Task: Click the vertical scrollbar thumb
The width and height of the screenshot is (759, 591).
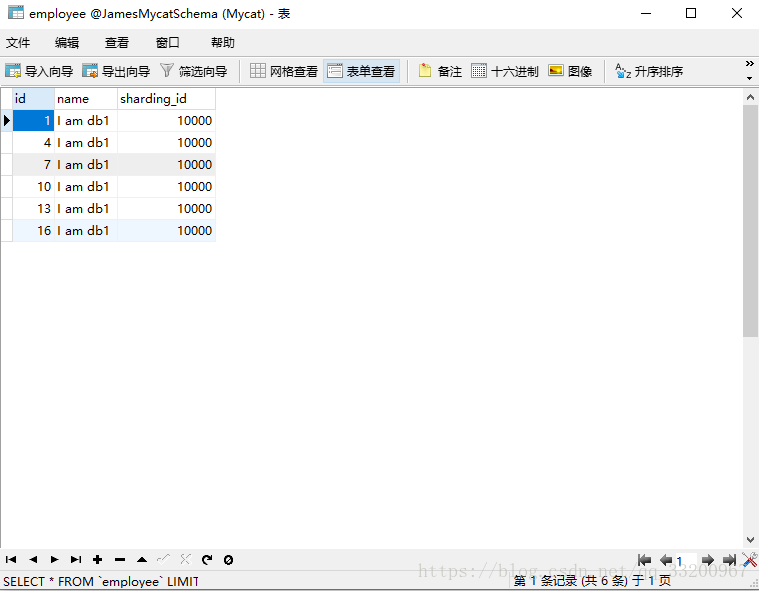Action: (x=750, y=220)
